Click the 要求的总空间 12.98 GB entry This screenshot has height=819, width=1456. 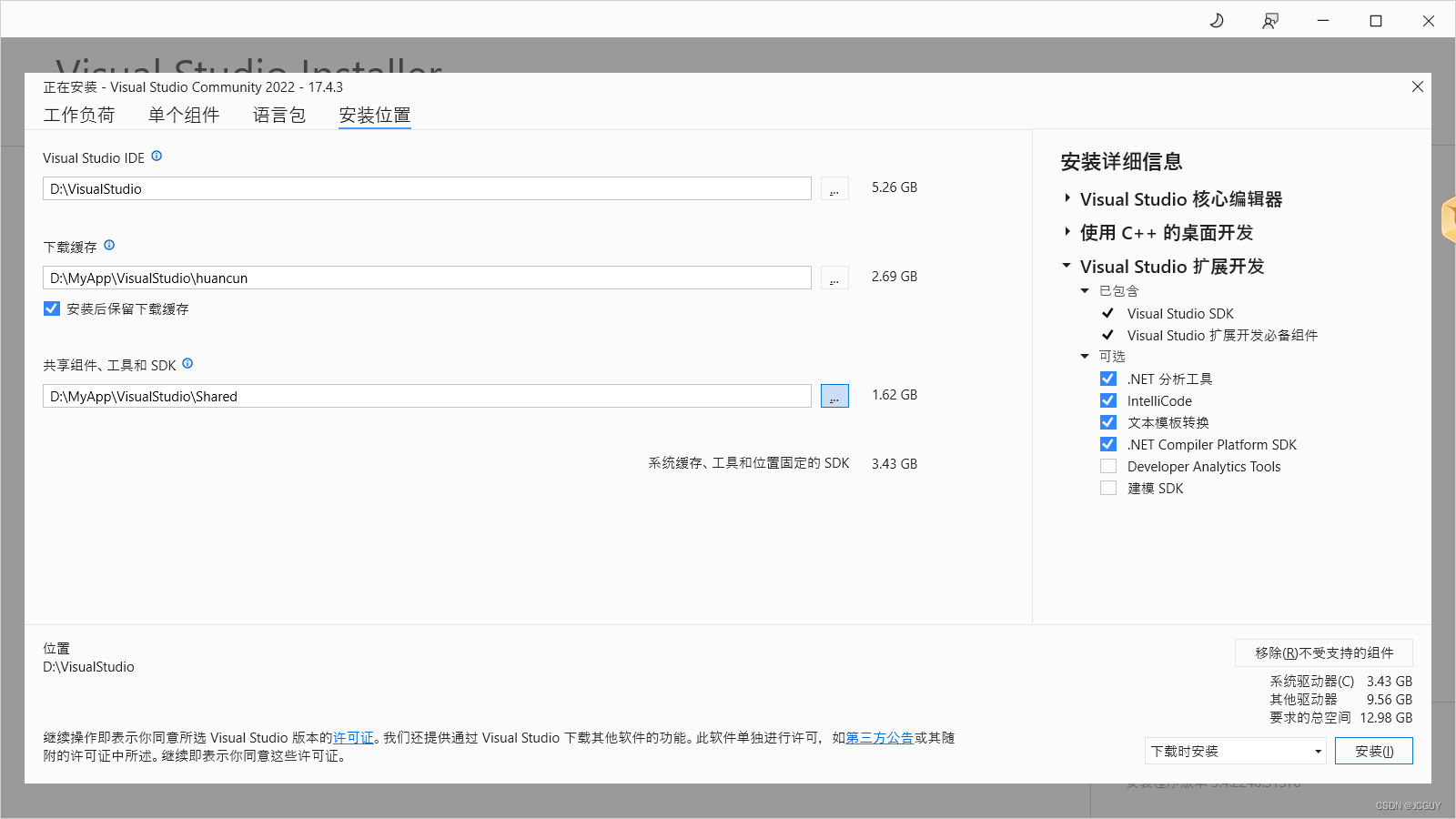point(1341,718)
